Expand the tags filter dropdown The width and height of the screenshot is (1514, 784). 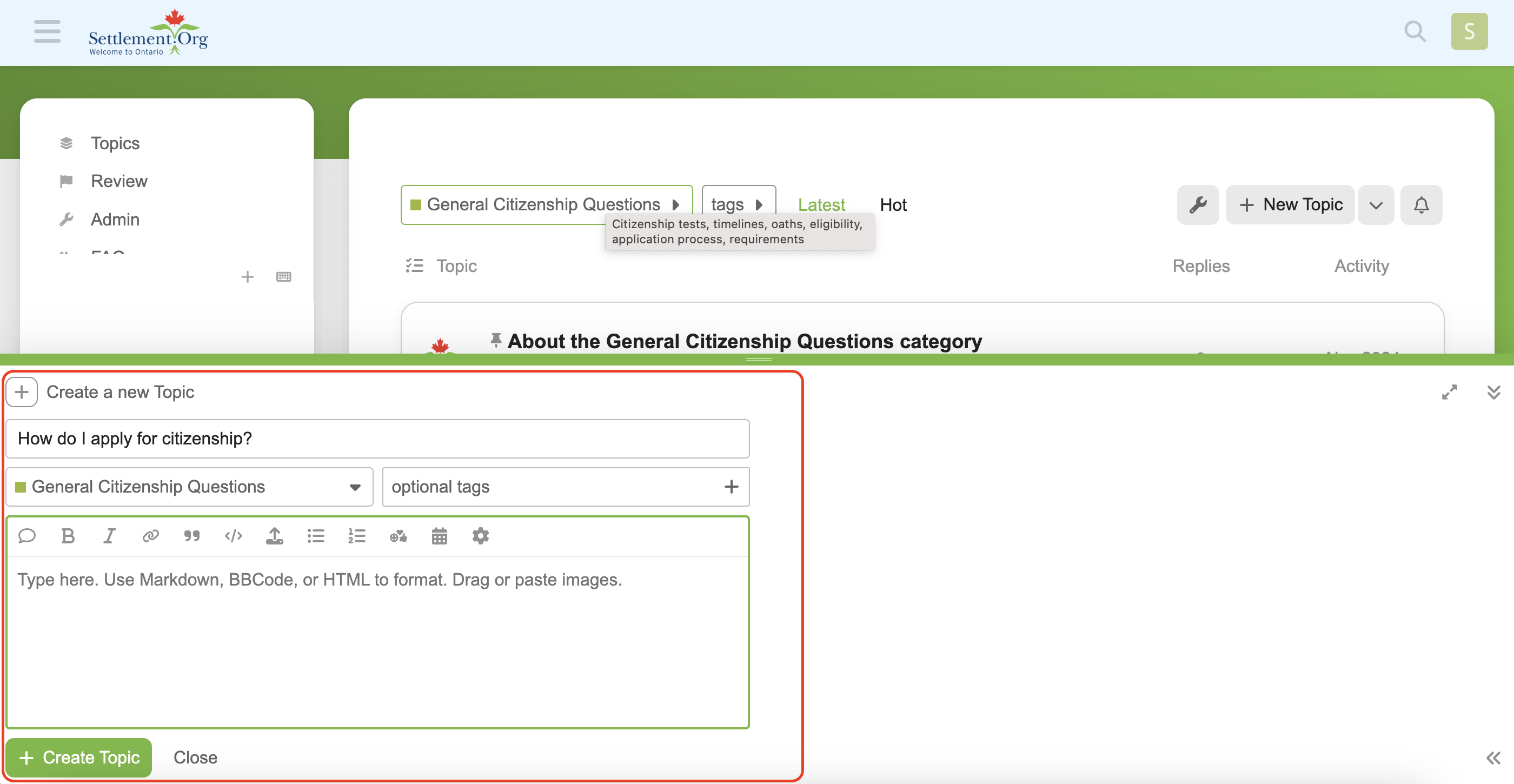(x=738, y=204)
